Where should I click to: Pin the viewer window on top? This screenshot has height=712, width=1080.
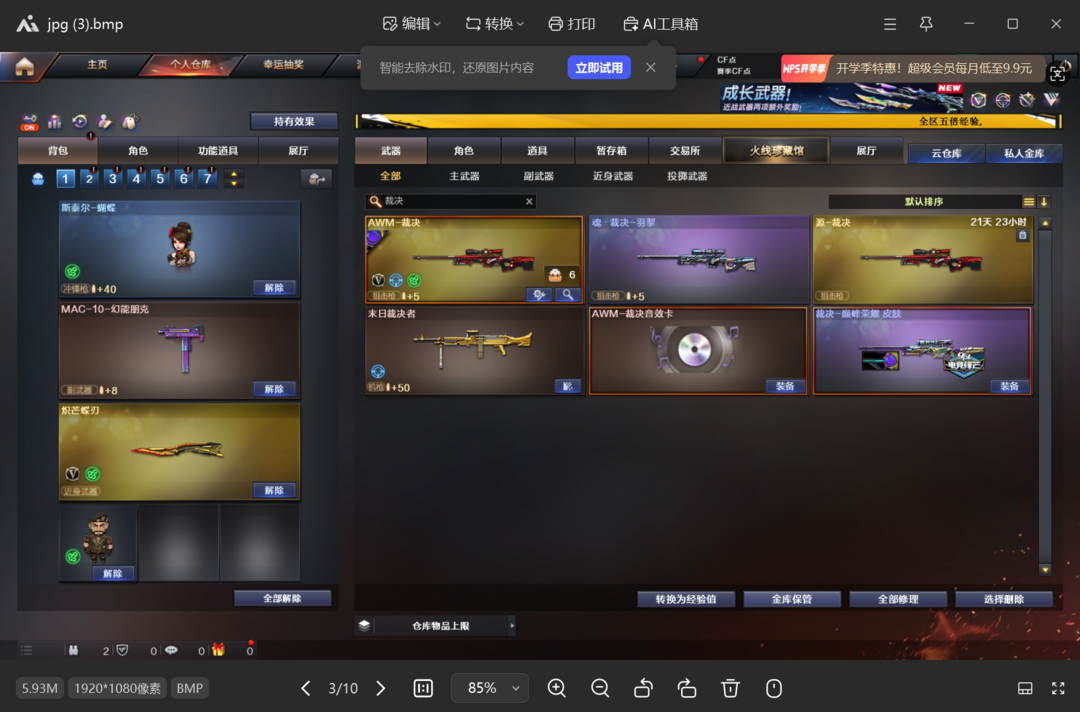click(926, 24)
